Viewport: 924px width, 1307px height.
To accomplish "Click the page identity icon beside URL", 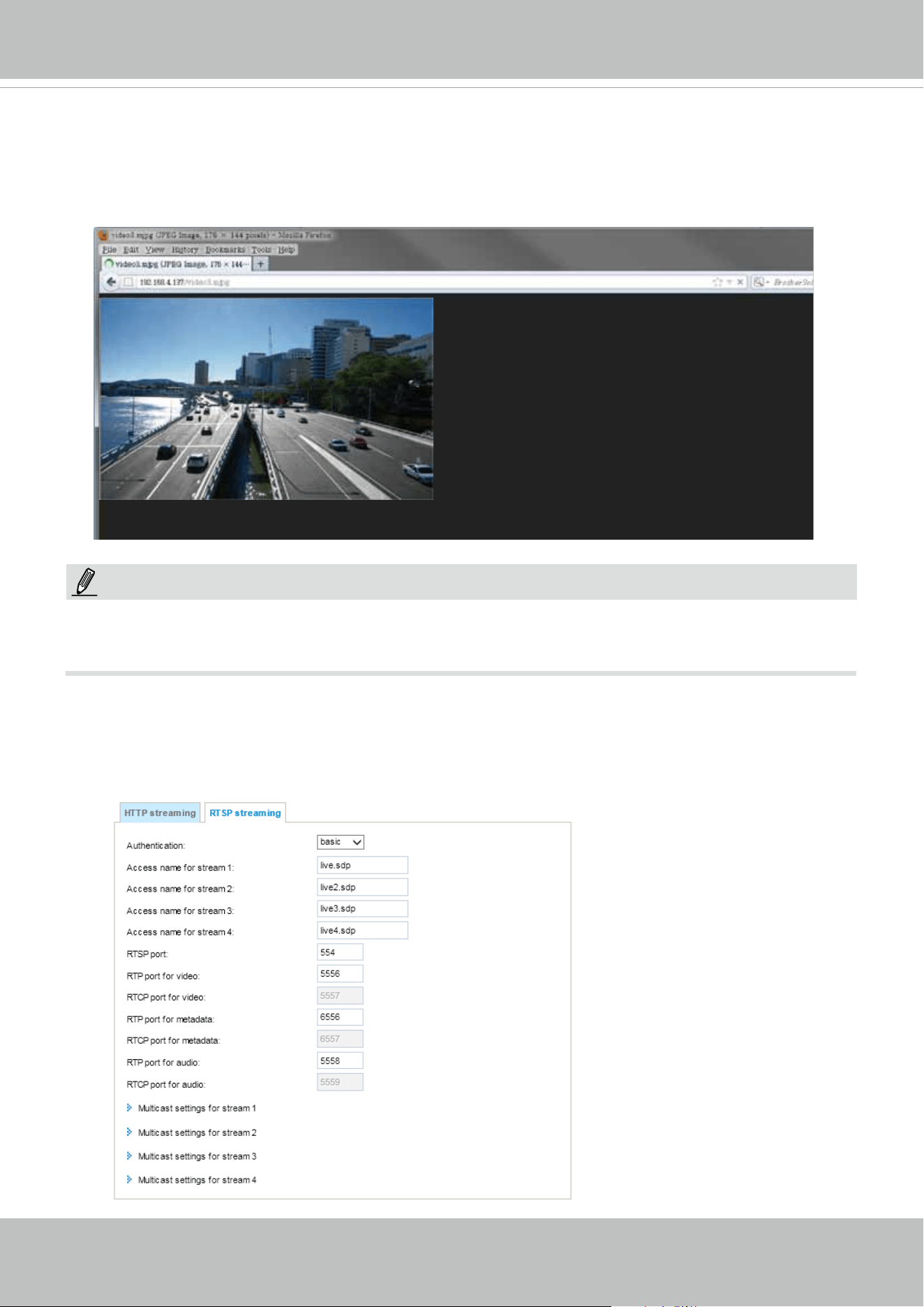I will coord(128,282).
